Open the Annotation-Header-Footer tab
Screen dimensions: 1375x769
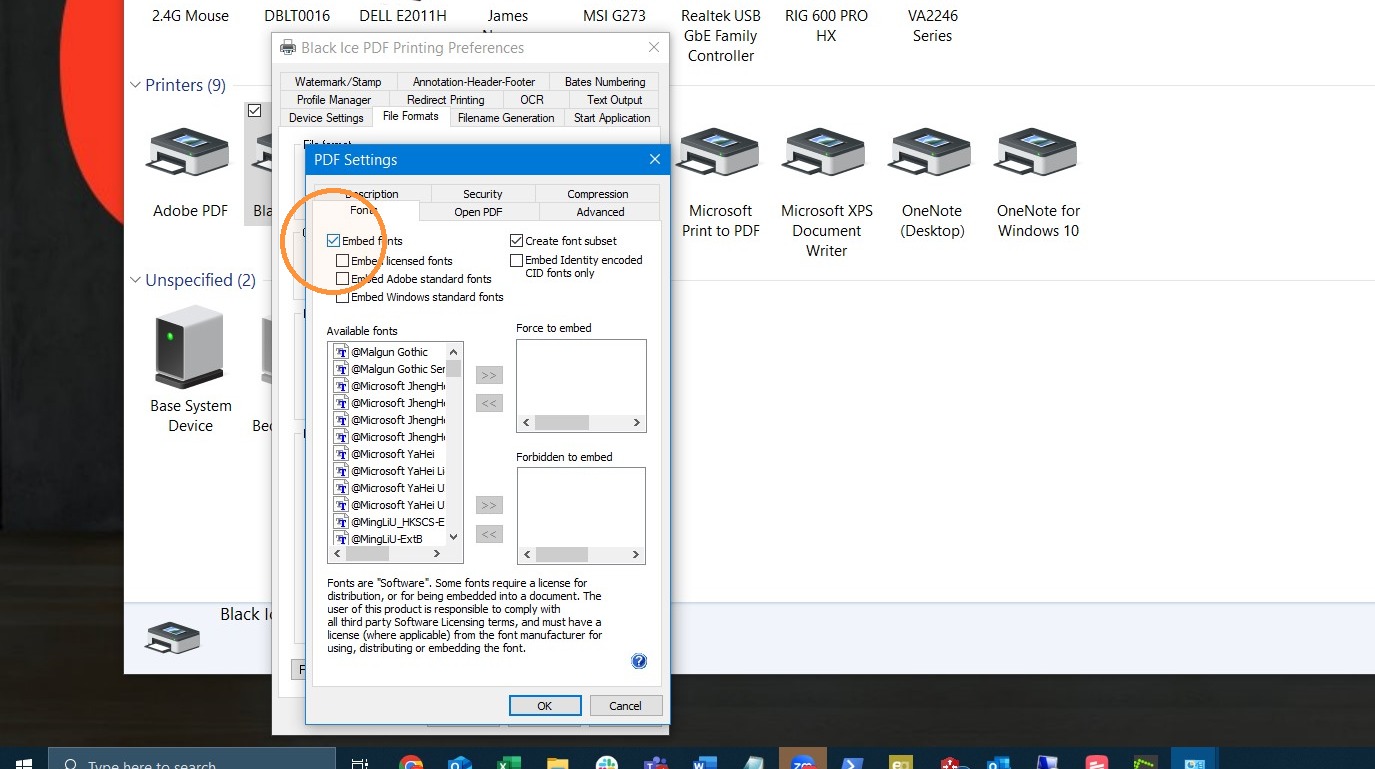click(x=474, y=82)
